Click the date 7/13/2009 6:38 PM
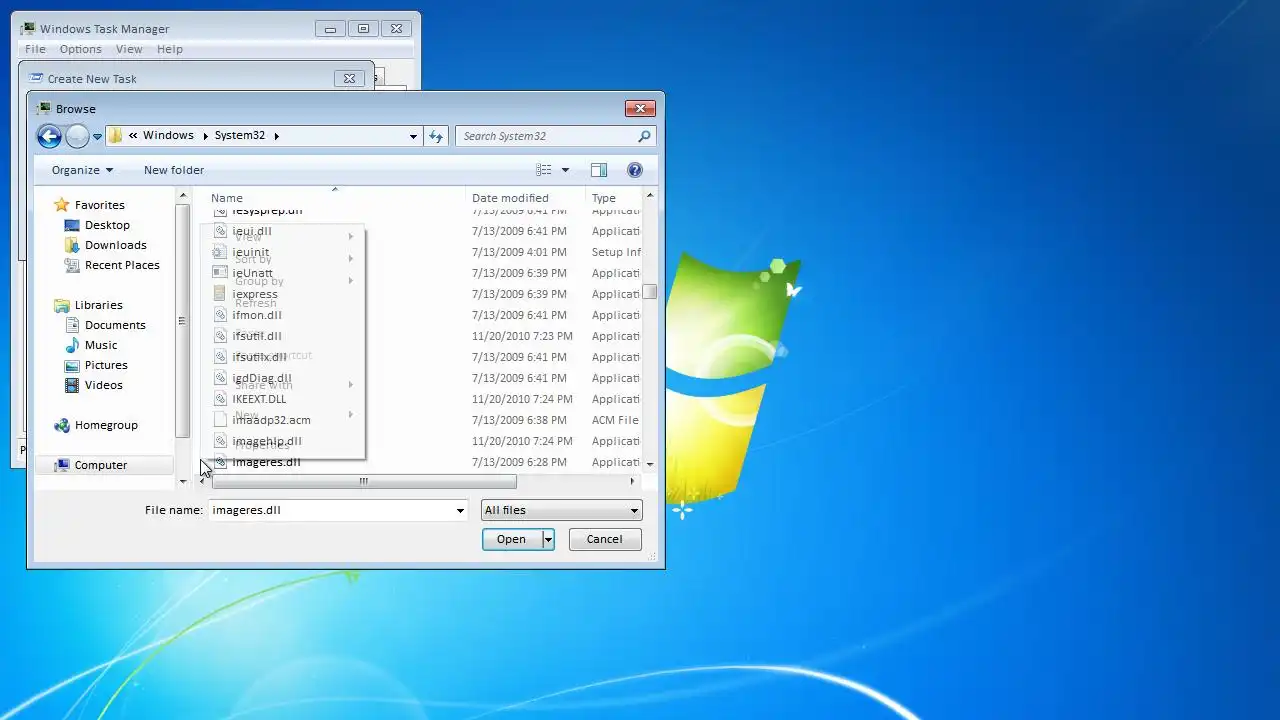 [x=519, y=420]
